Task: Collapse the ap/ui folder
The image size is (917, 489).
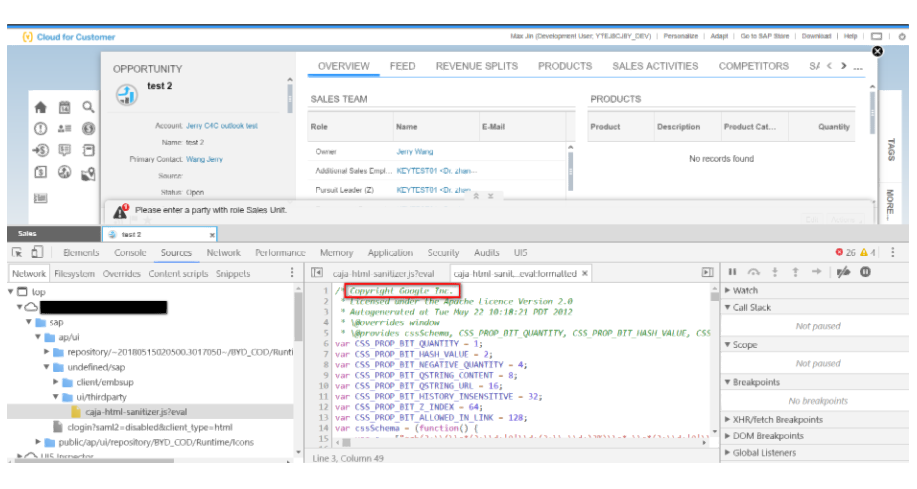Action: [x=38, y=337]
